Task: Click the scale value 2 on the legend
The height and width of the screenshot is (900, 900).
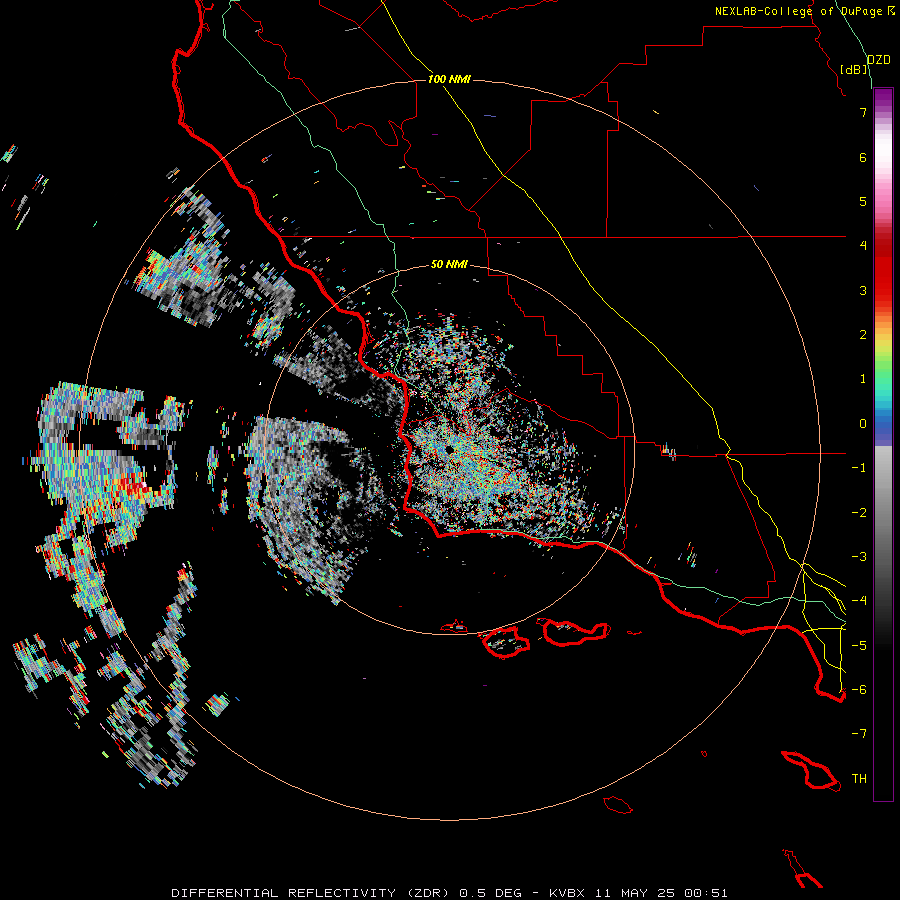Action: point(863,335)
